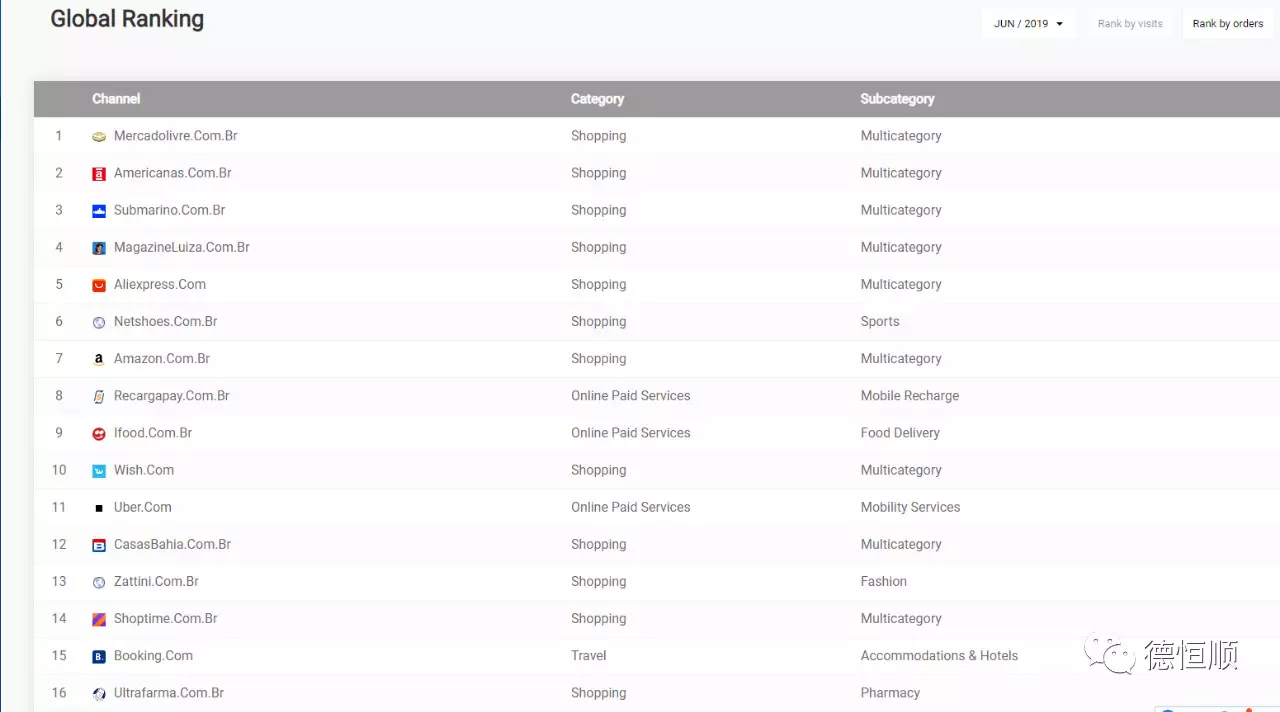Viewport: 1280px width, 712px height.
Task: Click Online Paid Services in Ifood row
Action: (x=631, y=433)
